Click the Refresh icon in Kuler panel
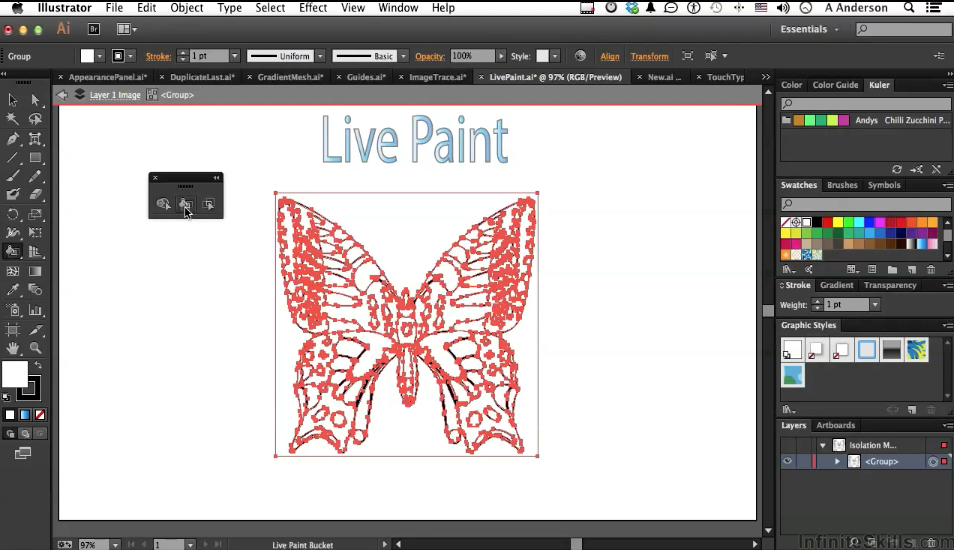 pyautogui.click(x=897, y=169)
